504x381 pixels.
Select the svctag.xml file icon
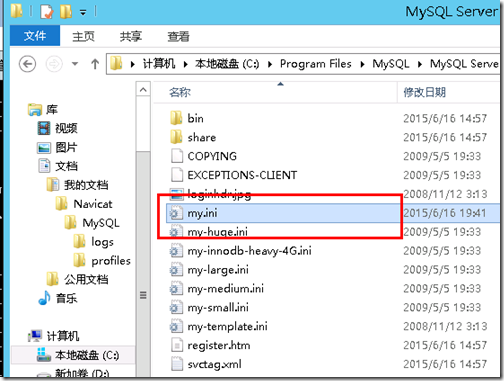177,364
